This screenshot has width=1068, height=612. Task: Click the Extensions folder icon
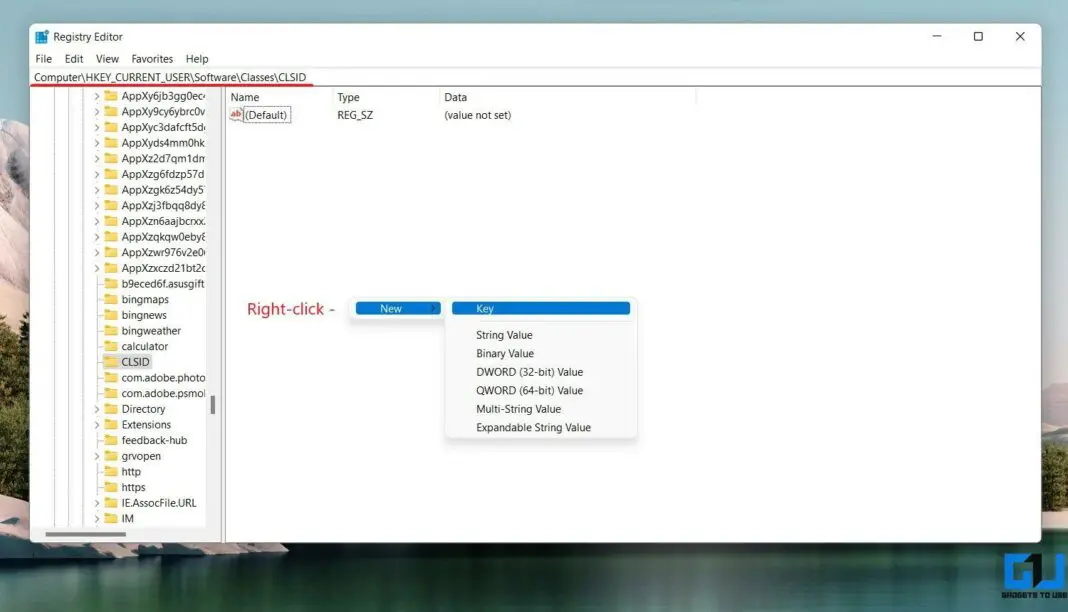point(109,424)
